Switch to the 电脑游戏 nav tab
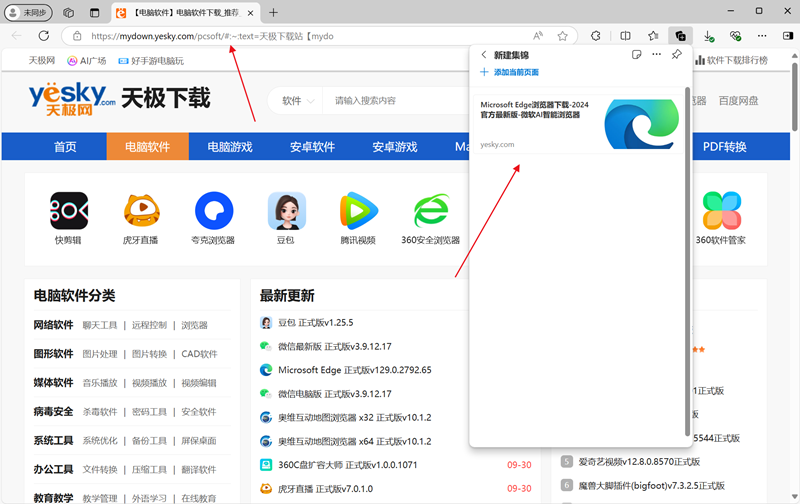The image size is (800, 504). (230, 147)
